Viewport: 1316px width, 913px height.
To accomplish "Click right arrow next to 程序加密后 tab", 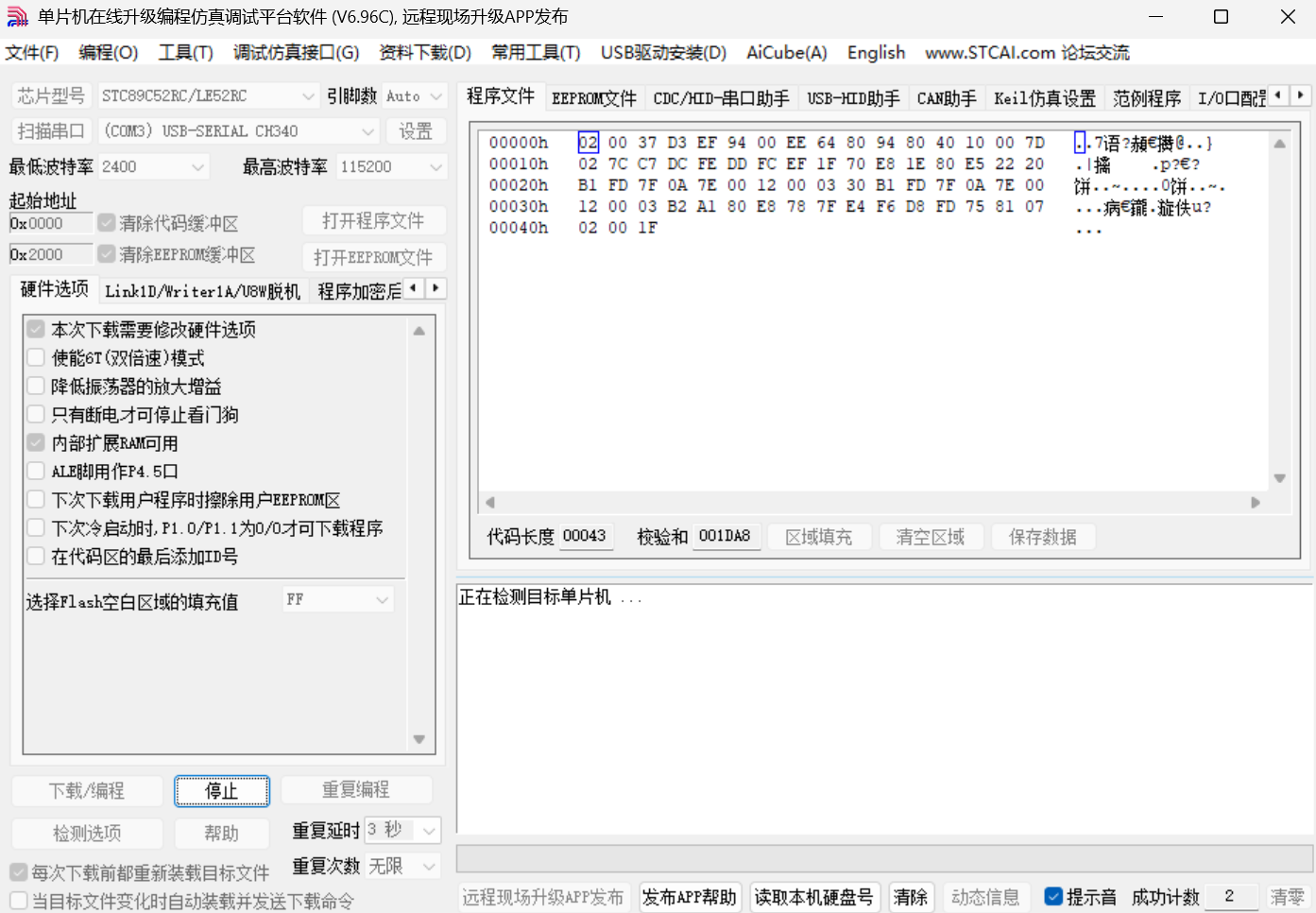I will (436, 287).
